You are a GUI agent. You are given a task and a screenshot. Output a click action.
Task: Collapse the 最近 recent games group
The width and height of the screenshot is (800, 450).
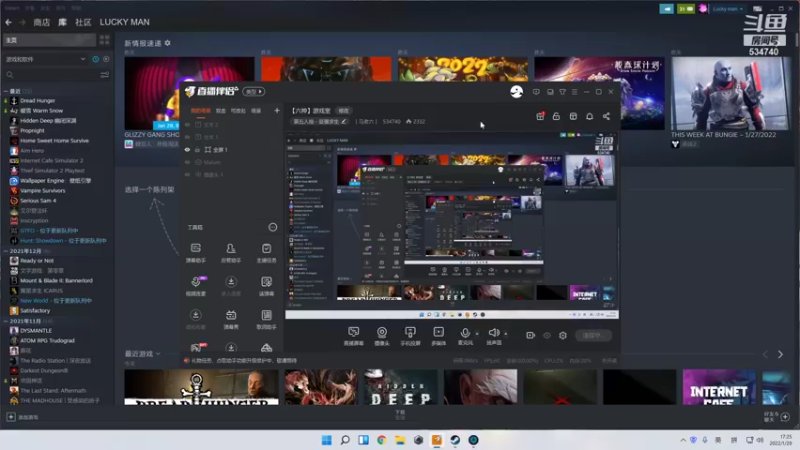tap(6, 91)
